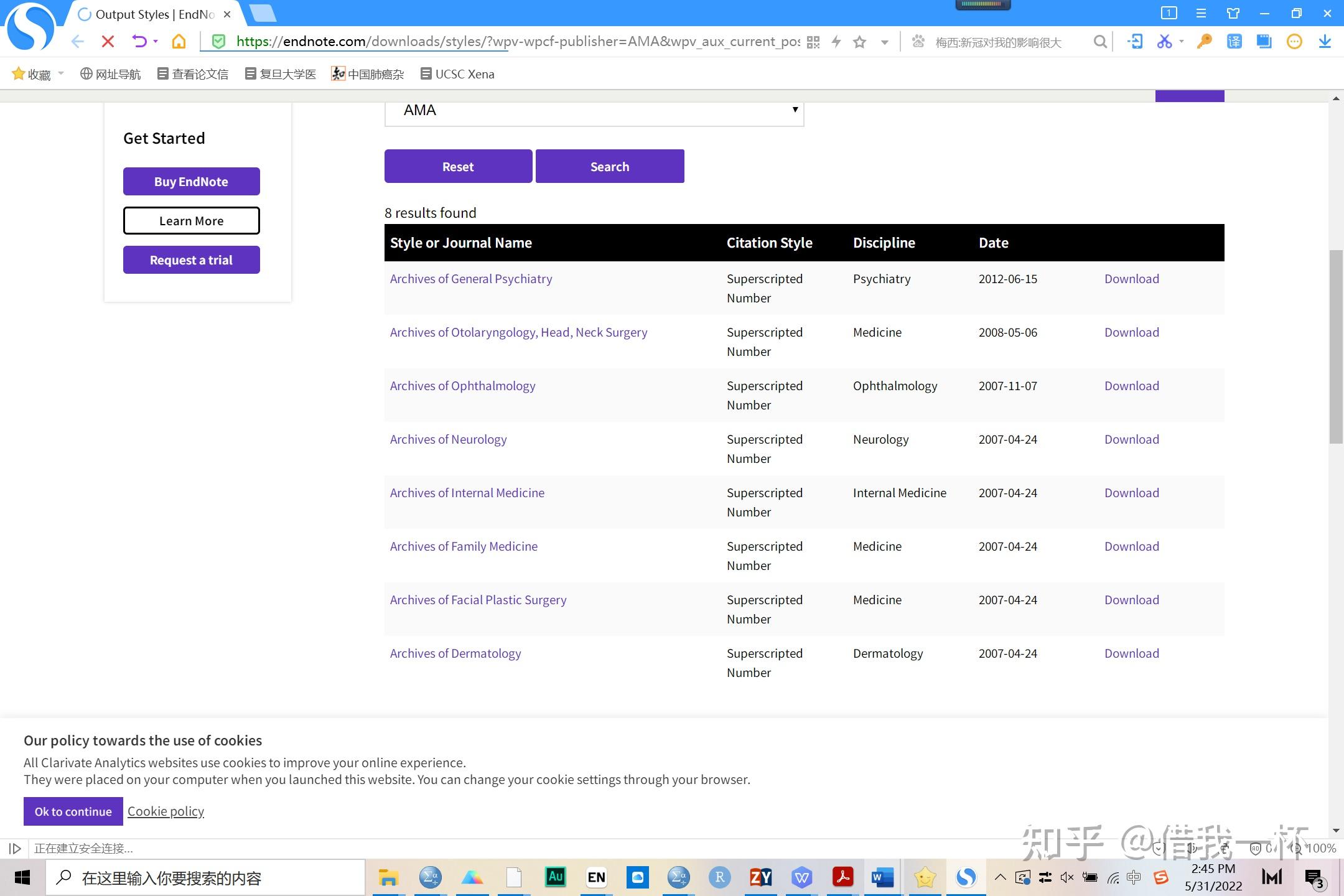Open the scissors screenshot tool

click(1164, 42)
